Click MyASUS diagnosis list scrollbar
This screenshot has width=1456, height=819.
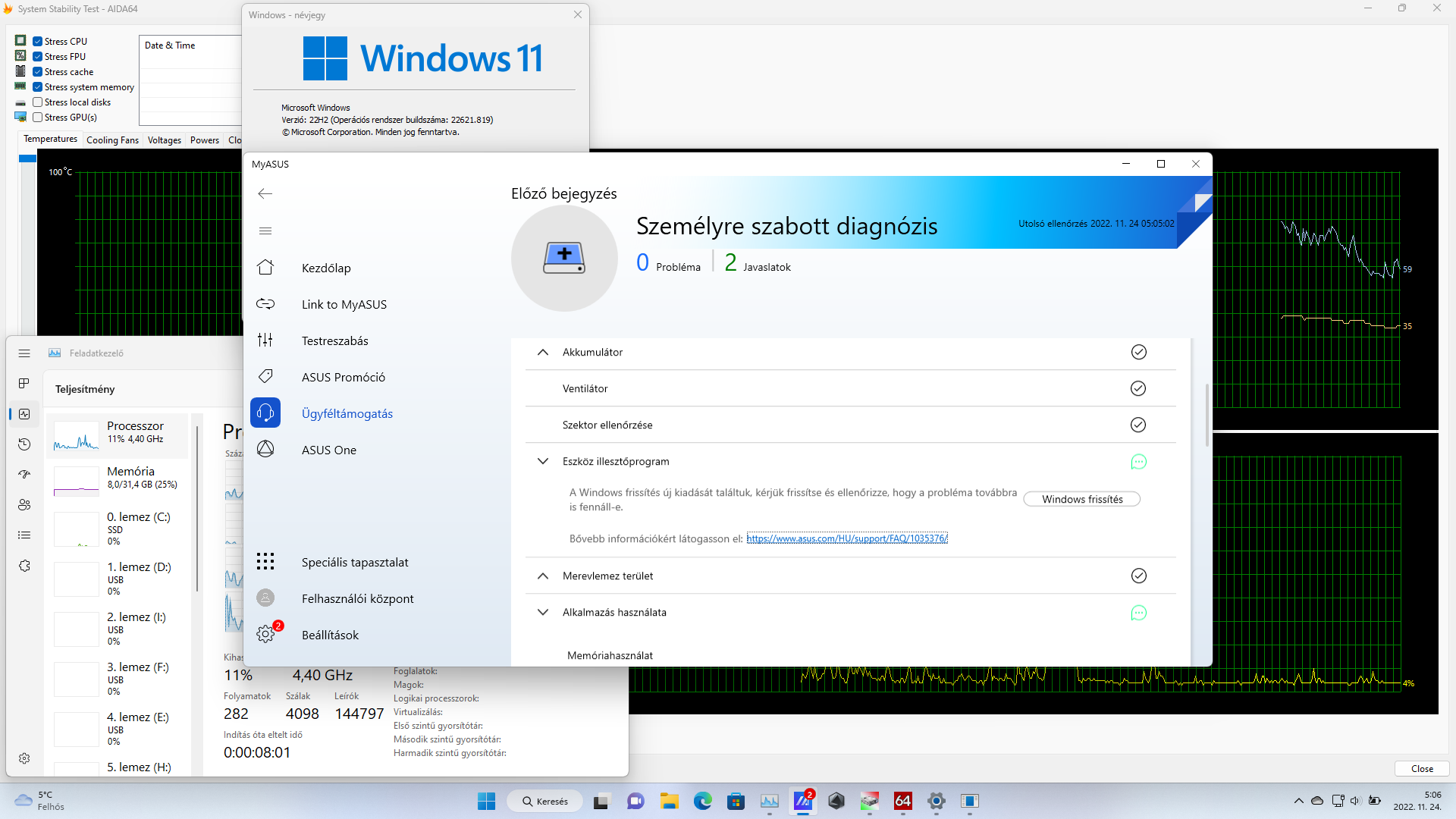pyautogui.click(x=1207, y=416)
